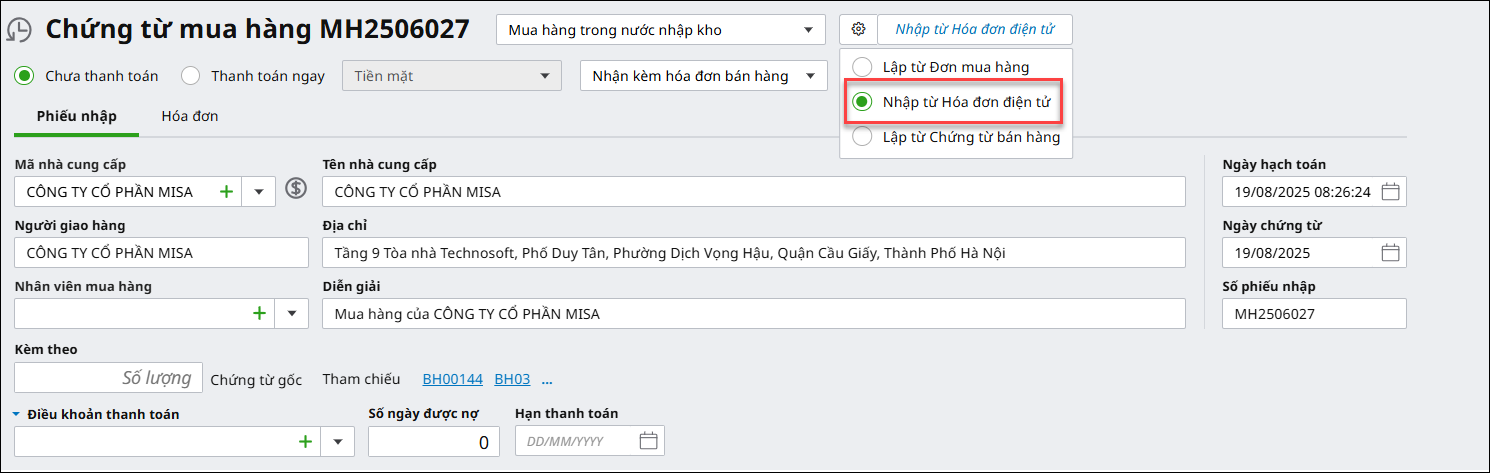
Task: Open calendar for Ngày chứng từ
Action: (1390, 252)
